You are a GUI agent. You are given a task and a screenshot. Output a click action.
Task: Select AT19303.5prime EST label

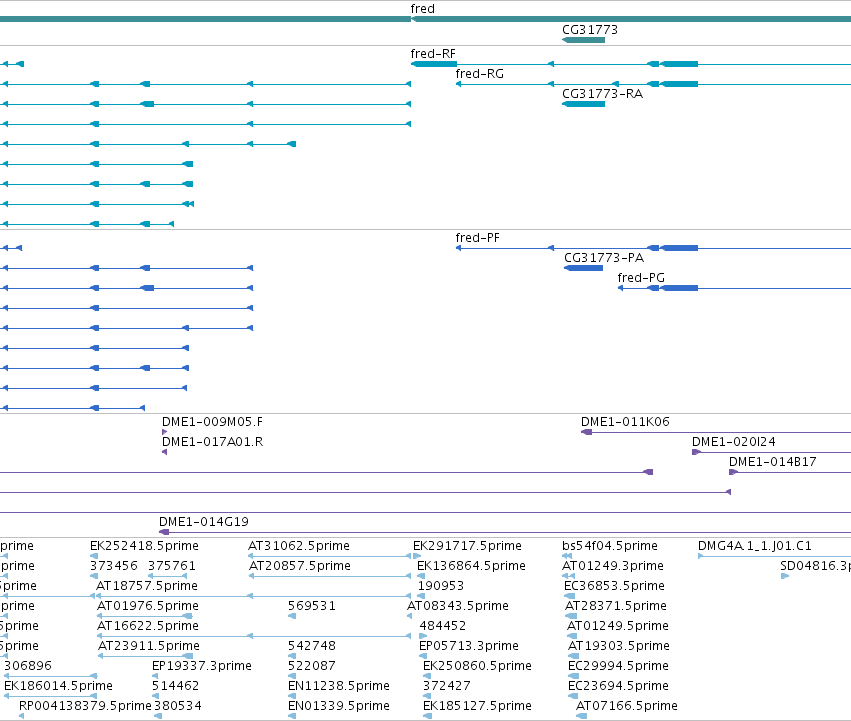619,646
